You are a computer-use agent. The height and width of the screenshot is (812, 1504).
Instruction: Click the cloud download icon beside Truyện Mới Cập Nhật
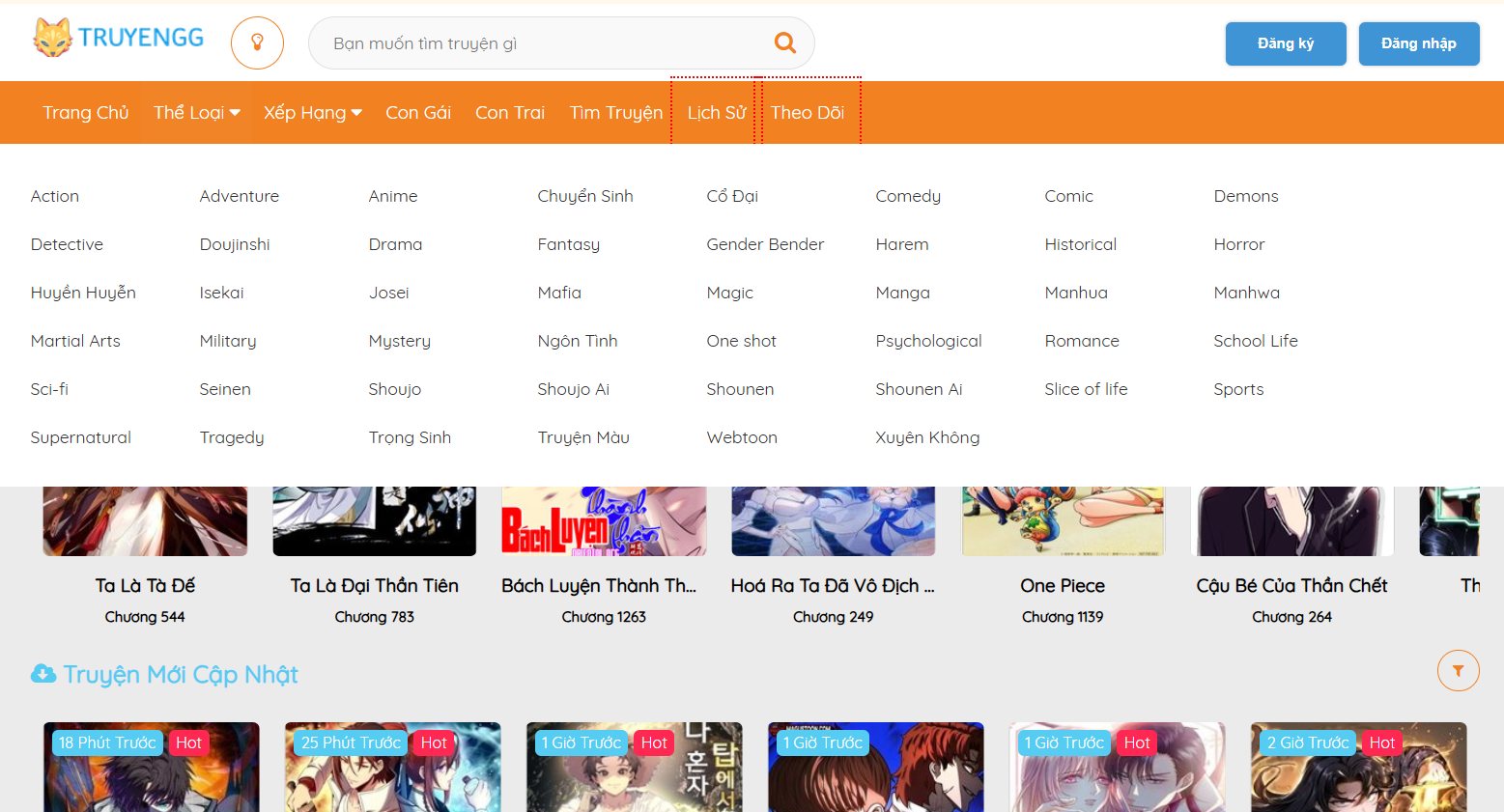(43, 674)
